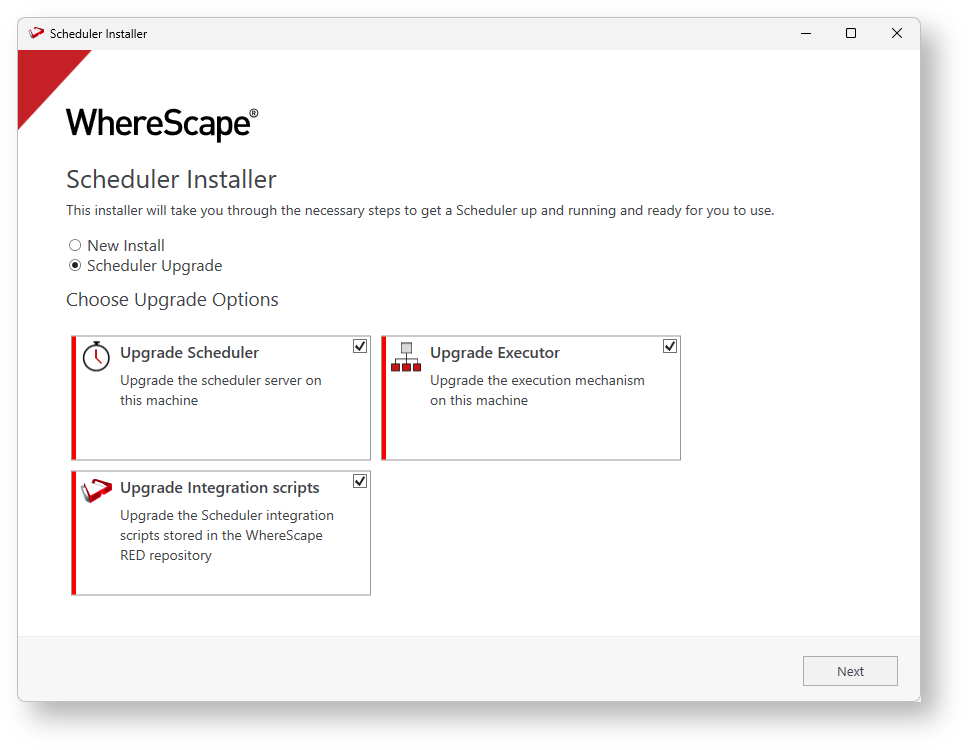
Task: Click the red glasses Integration scripts icon
Action: [96, 490]
